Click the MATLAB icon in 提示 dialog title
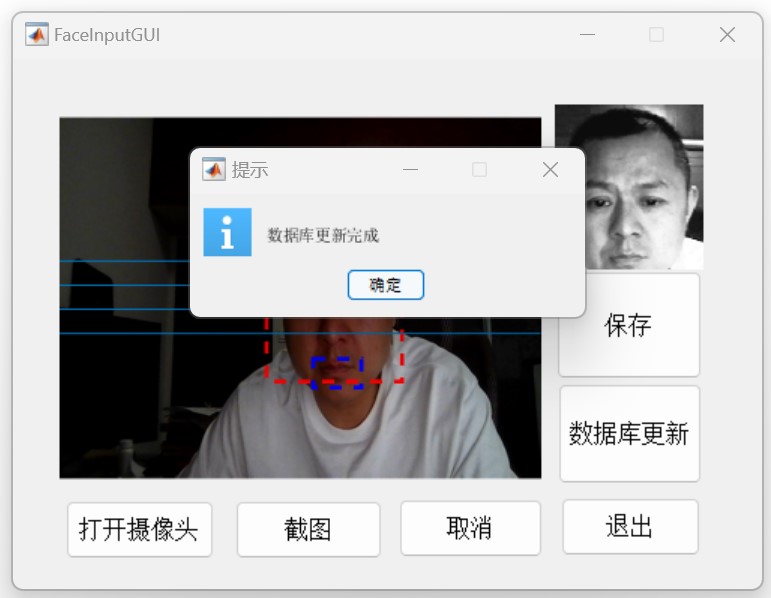This screenshot has width=771, height=598. point(214,169)
